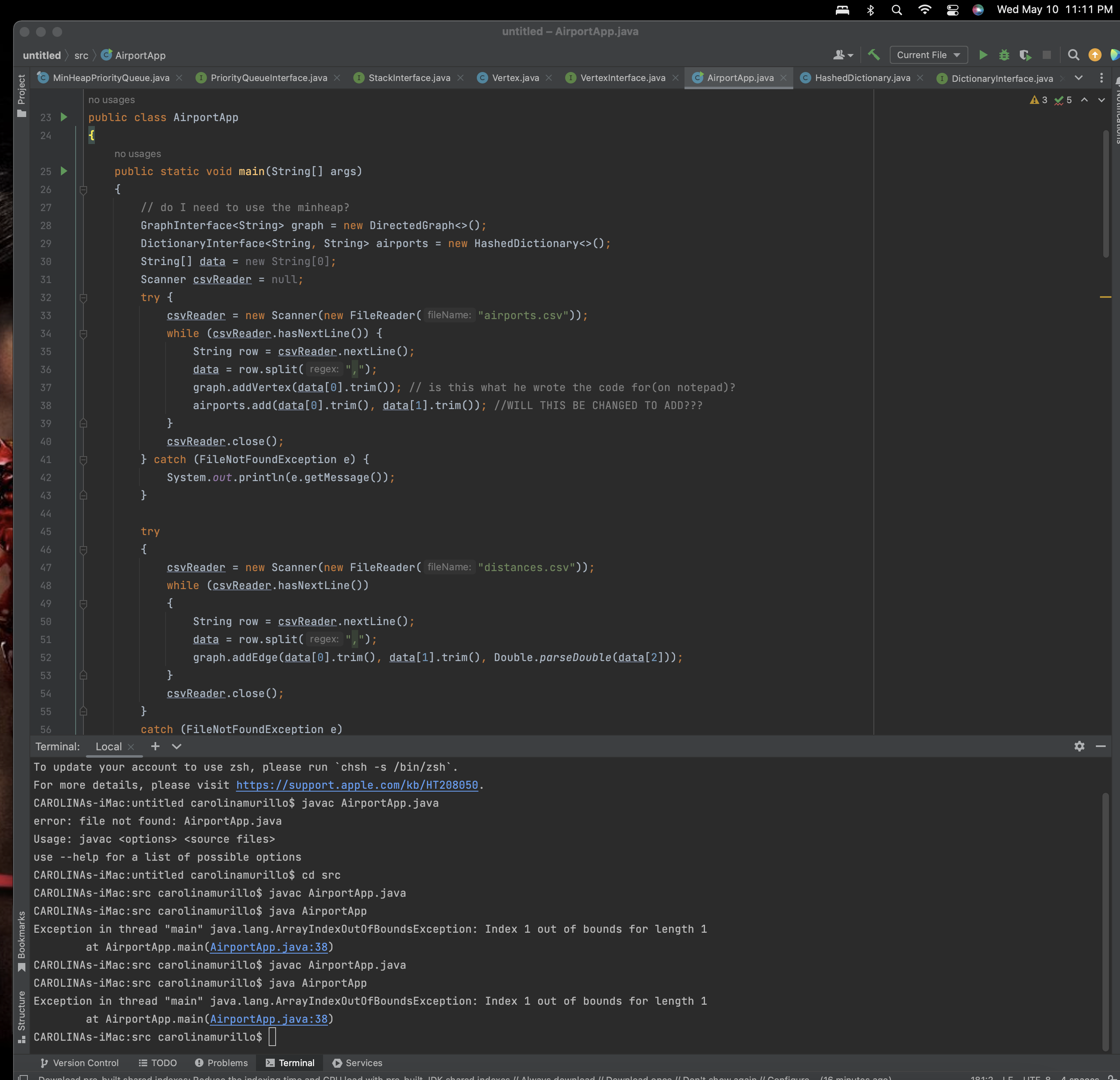Switch to Vertex.java tab

coord(515,78)
